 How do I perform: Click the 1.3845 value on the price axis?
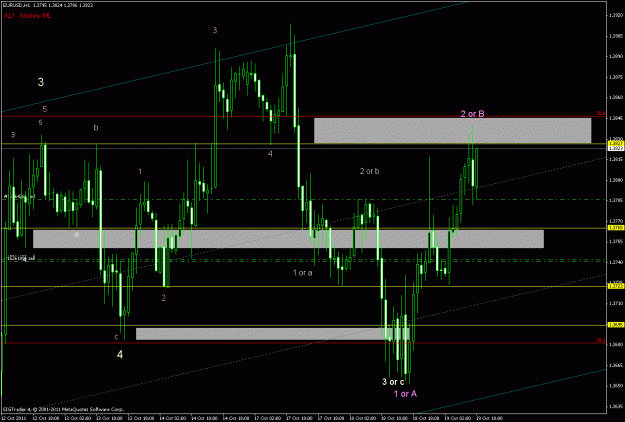coord(616,118)
